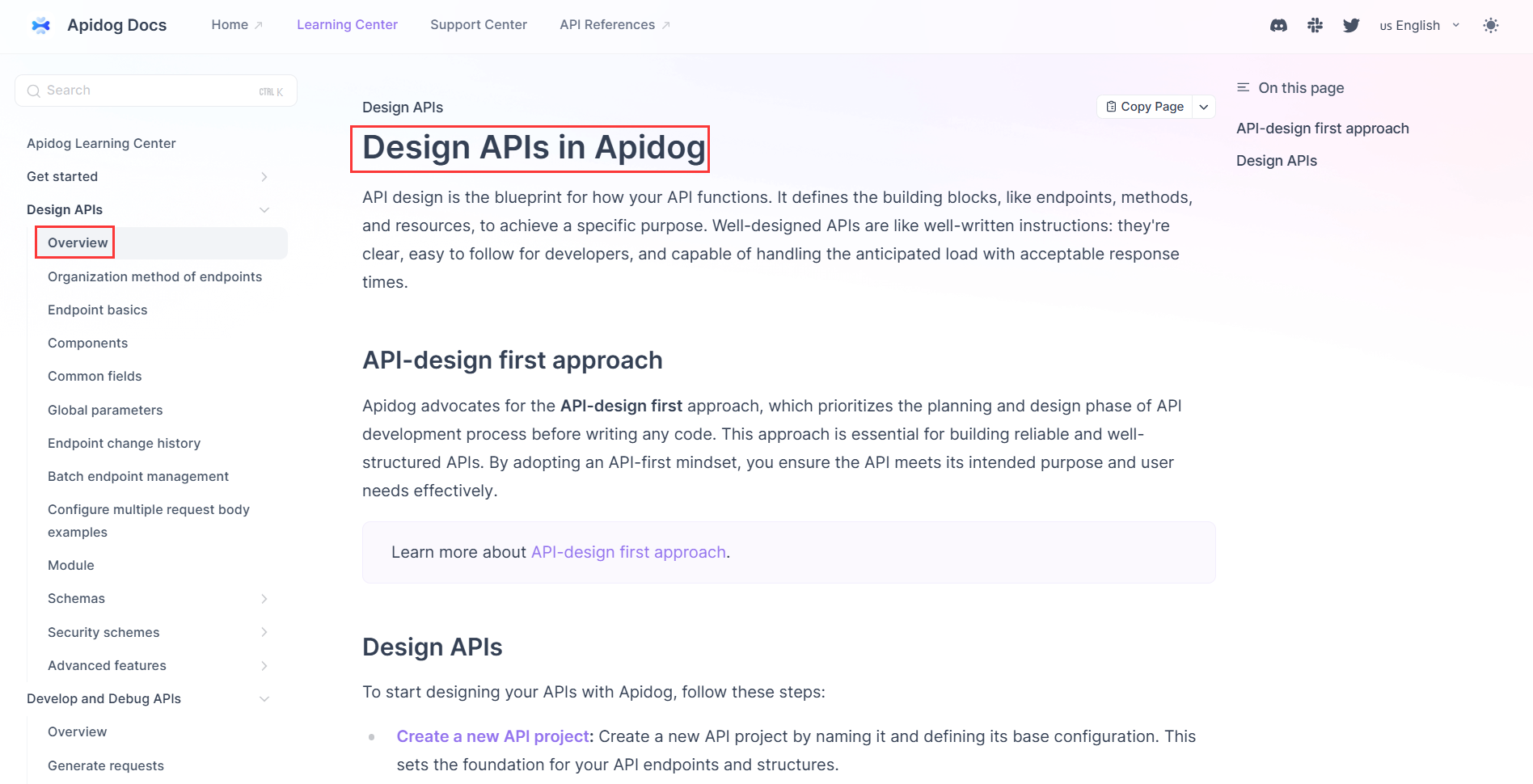Toggle the light/dark theme sun icon

pos(1491,25)
